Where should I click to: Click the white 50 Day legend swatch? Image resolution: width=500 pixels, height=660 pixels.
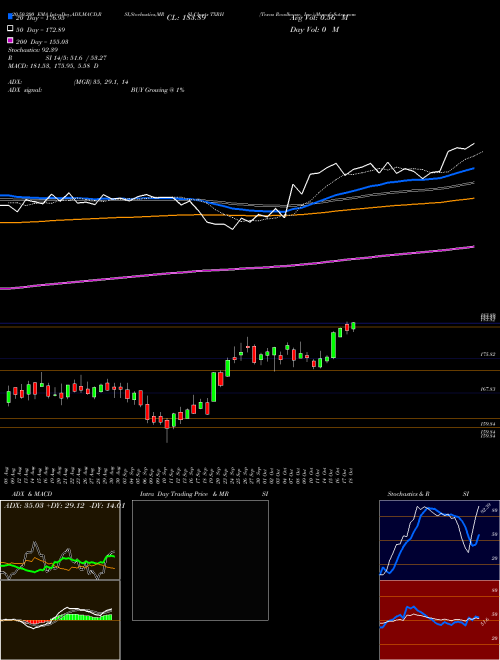point(10,29)
